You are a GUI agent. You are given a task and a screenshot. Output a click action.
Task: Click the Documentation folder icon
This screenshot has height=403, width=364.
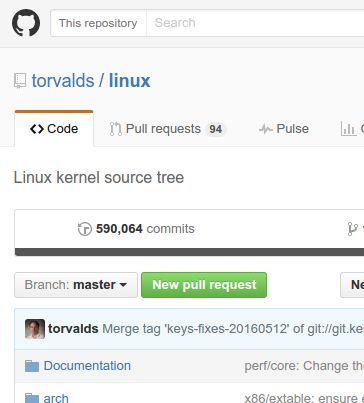coord(32,366)
